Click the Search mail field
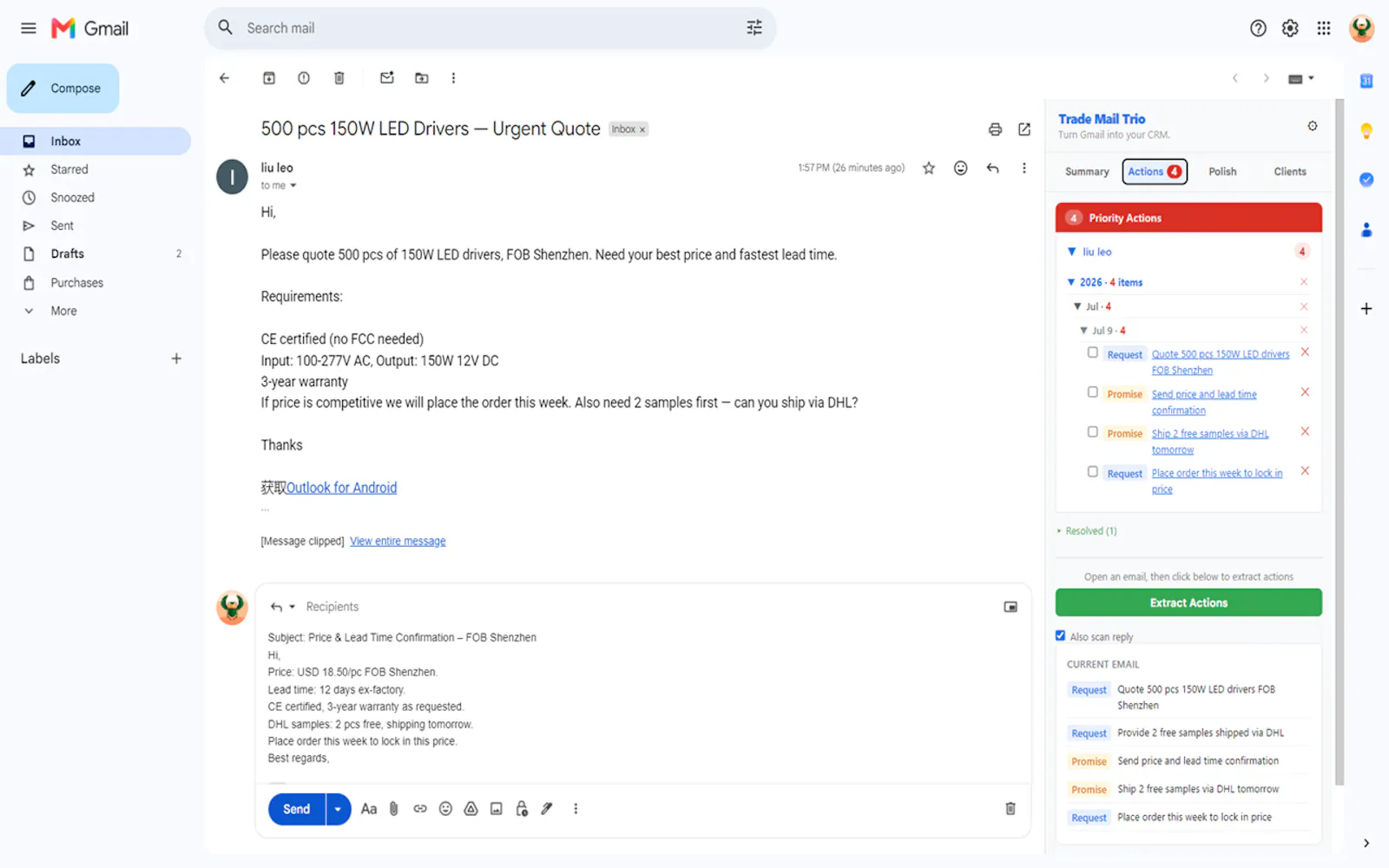The width and height of the screenshot is (1389, 868). [490, 28]
